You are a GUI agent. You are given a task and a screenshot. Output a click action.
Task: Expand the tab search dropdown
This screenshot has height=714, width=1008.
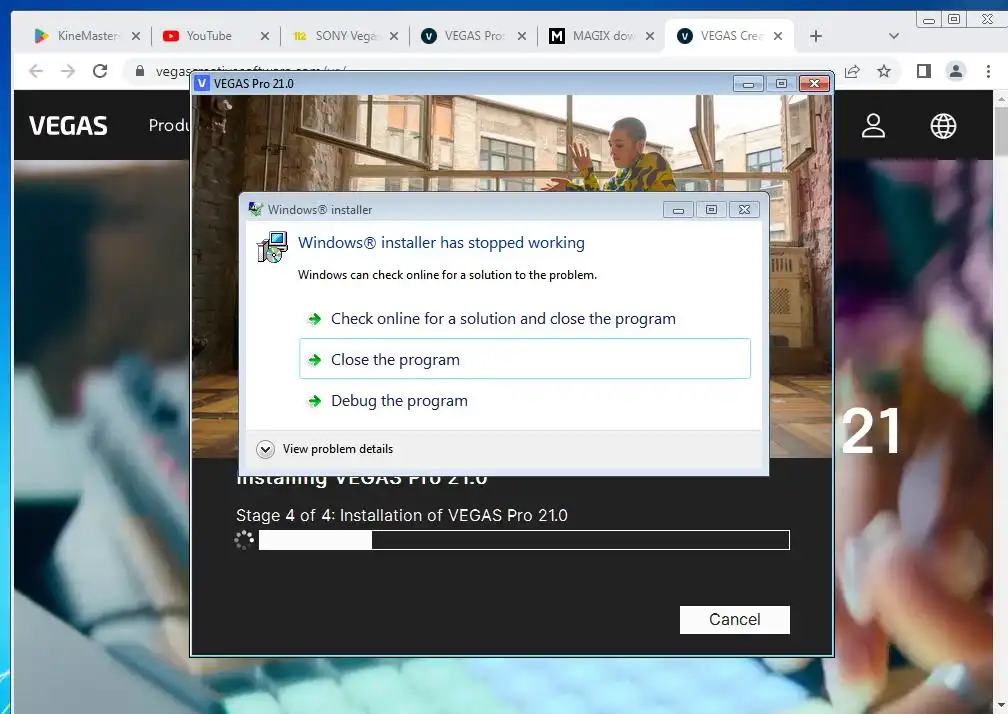pyautogui.click(x=894, y=36)
